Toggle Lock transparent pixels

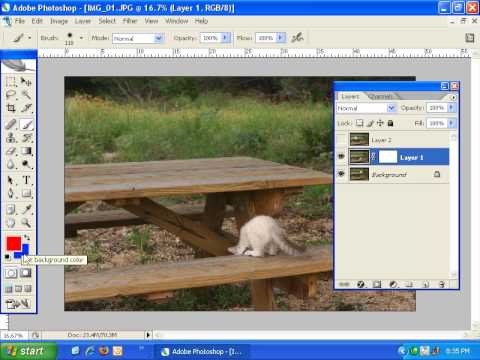tap(359, 123)
